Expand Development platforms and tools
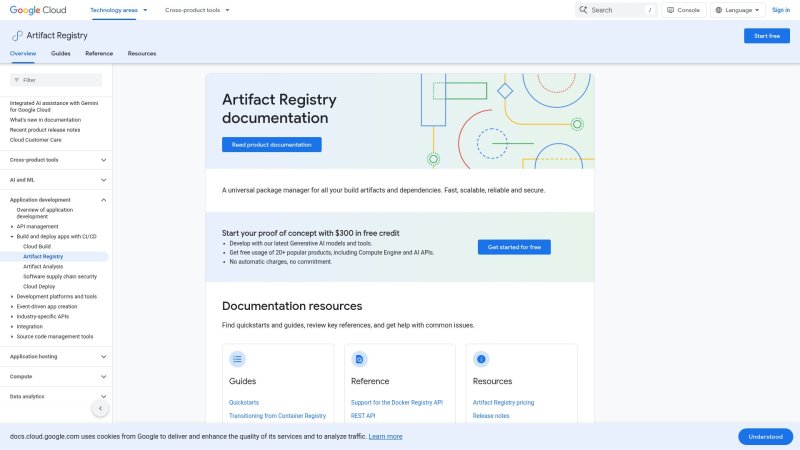This screenshot has height=450, width=800. coord(12,296)
